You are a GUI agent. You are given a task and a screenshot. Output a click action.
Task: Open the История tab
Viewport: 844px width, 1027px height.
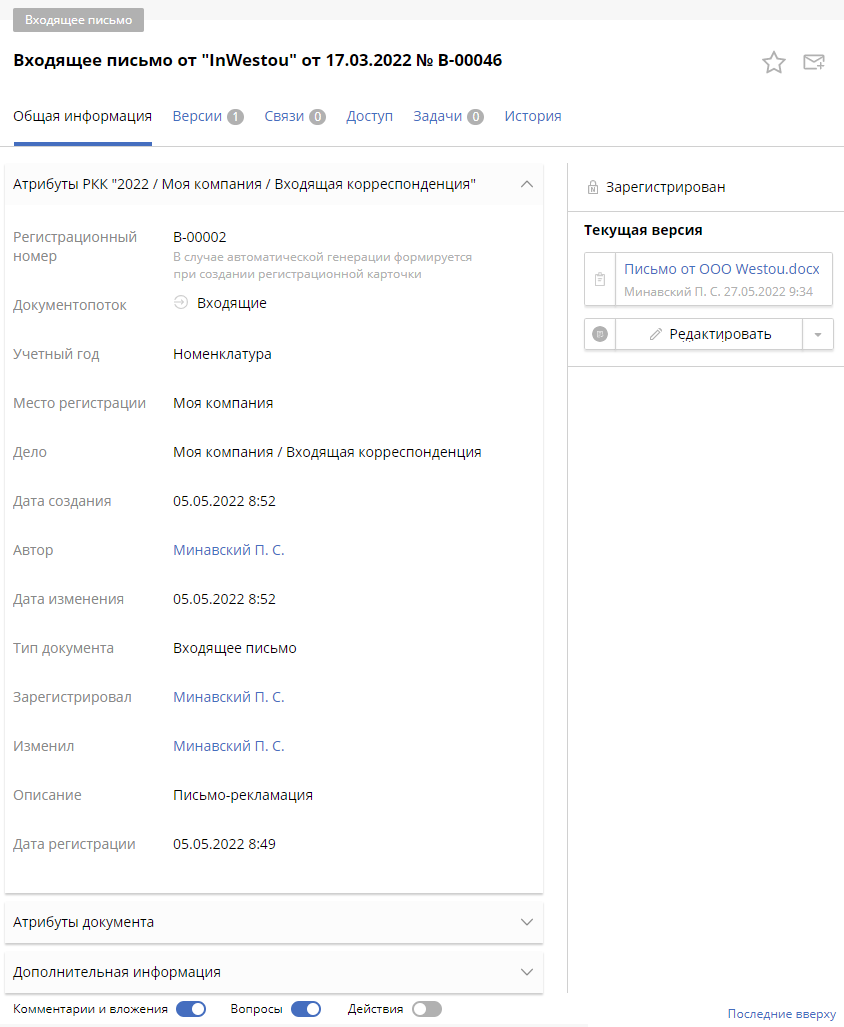pos(533,116)
